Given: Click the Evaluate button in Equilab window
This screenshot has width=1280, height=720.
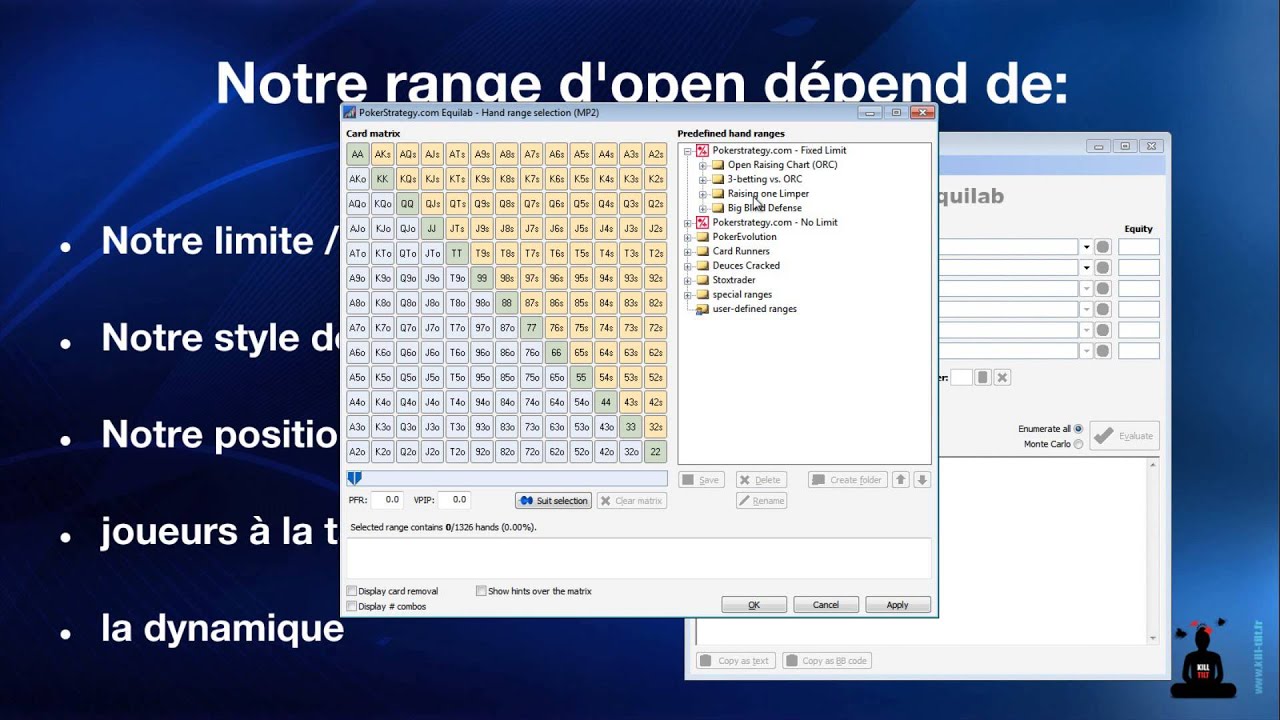Looking at the screenshot, I should coord(1124,436).
